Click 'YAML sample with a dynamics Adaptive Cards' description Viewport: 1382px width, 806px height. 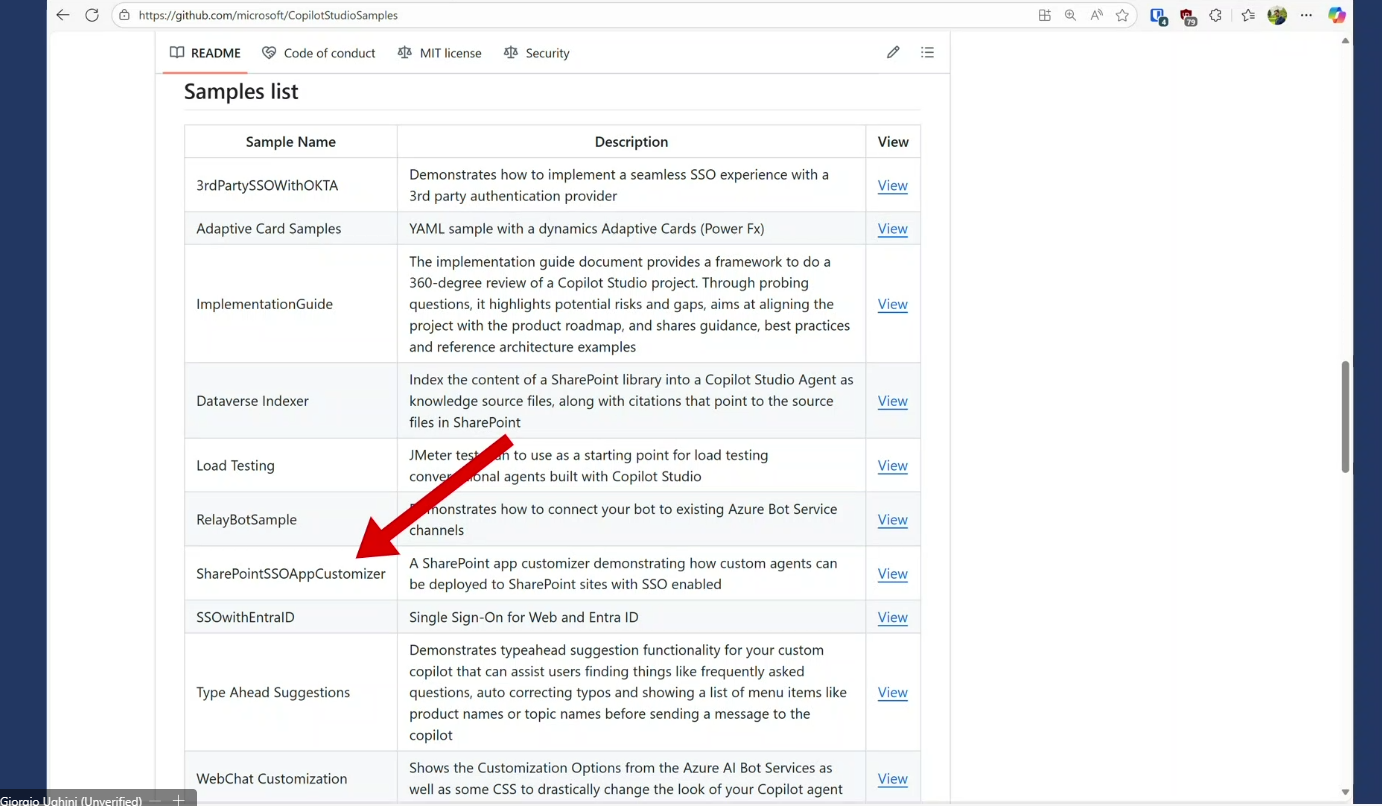[x=587, y=228]
